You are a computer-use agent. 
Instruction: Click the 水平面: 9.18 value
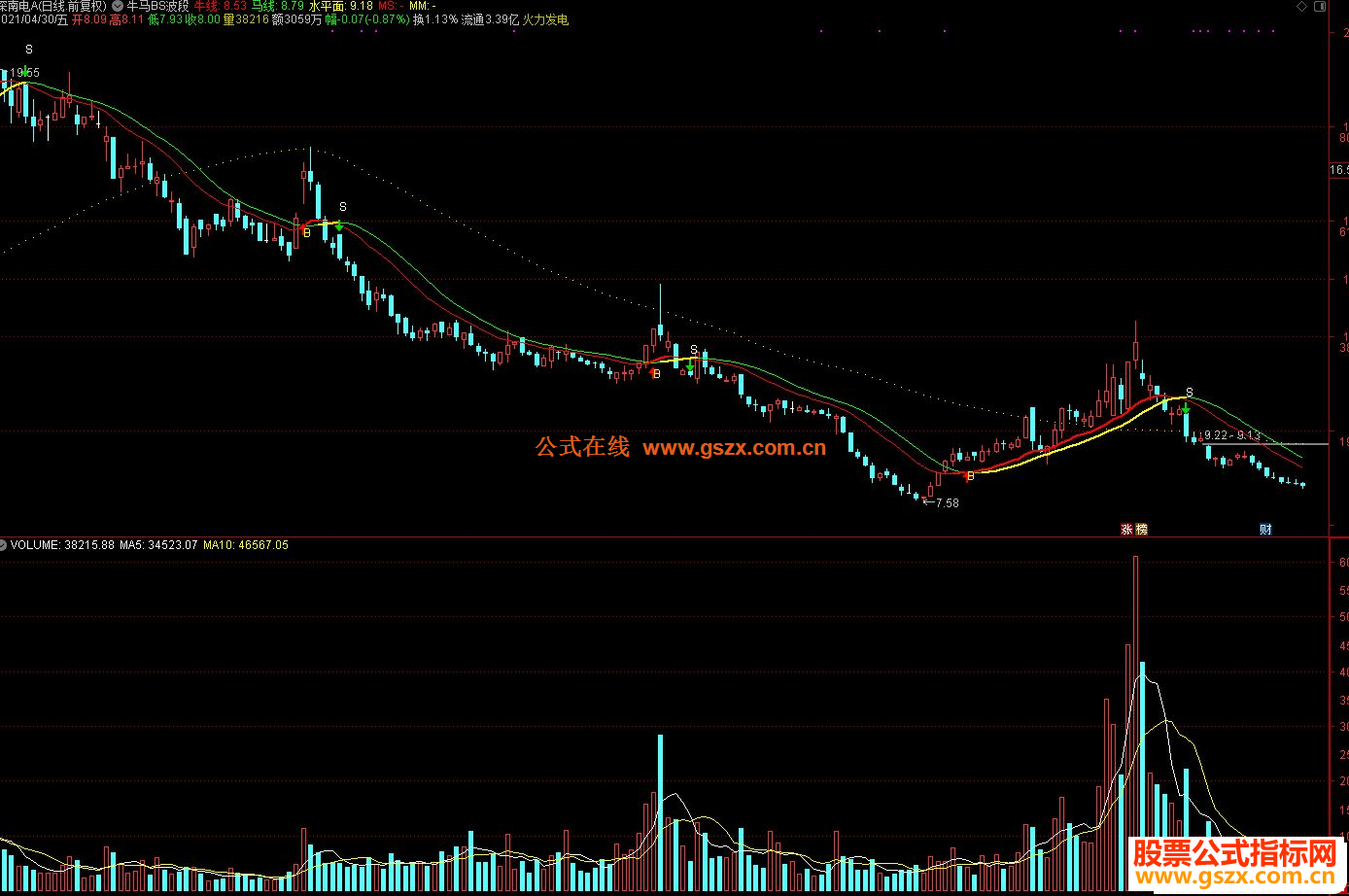click(341, 6)
